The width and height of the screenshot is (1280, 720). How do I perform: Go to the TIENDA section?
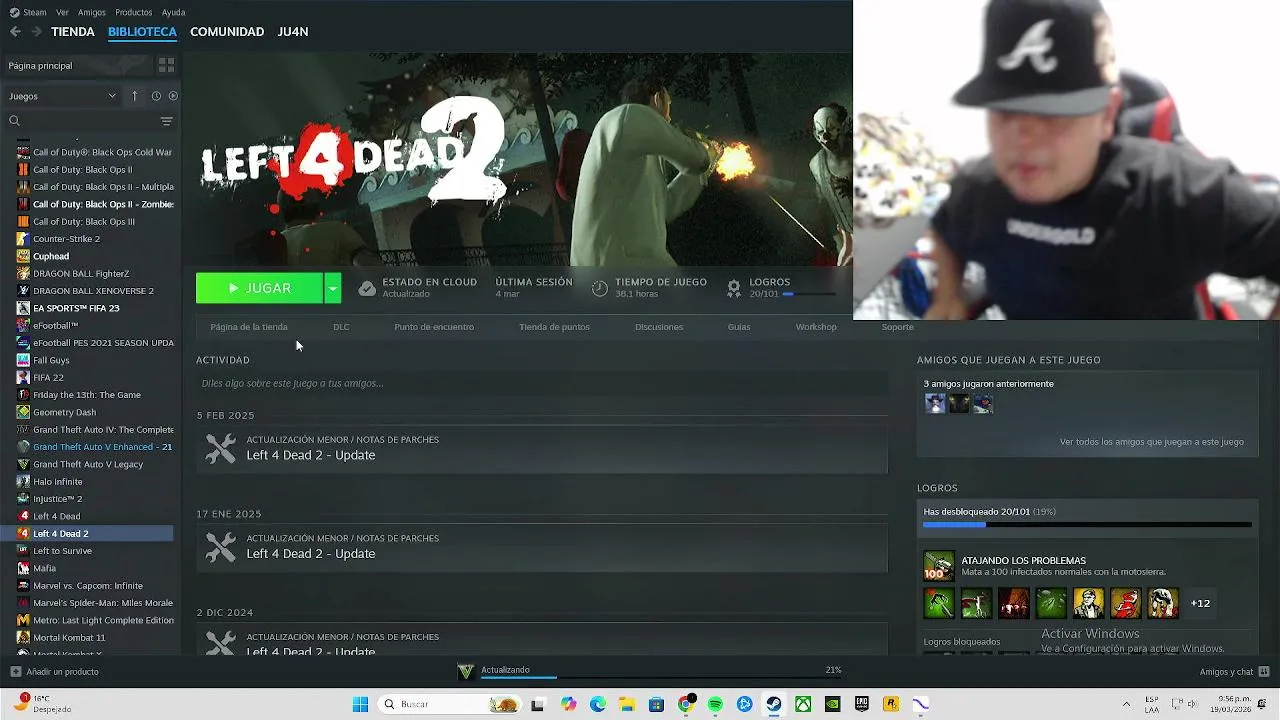(73, 32)
